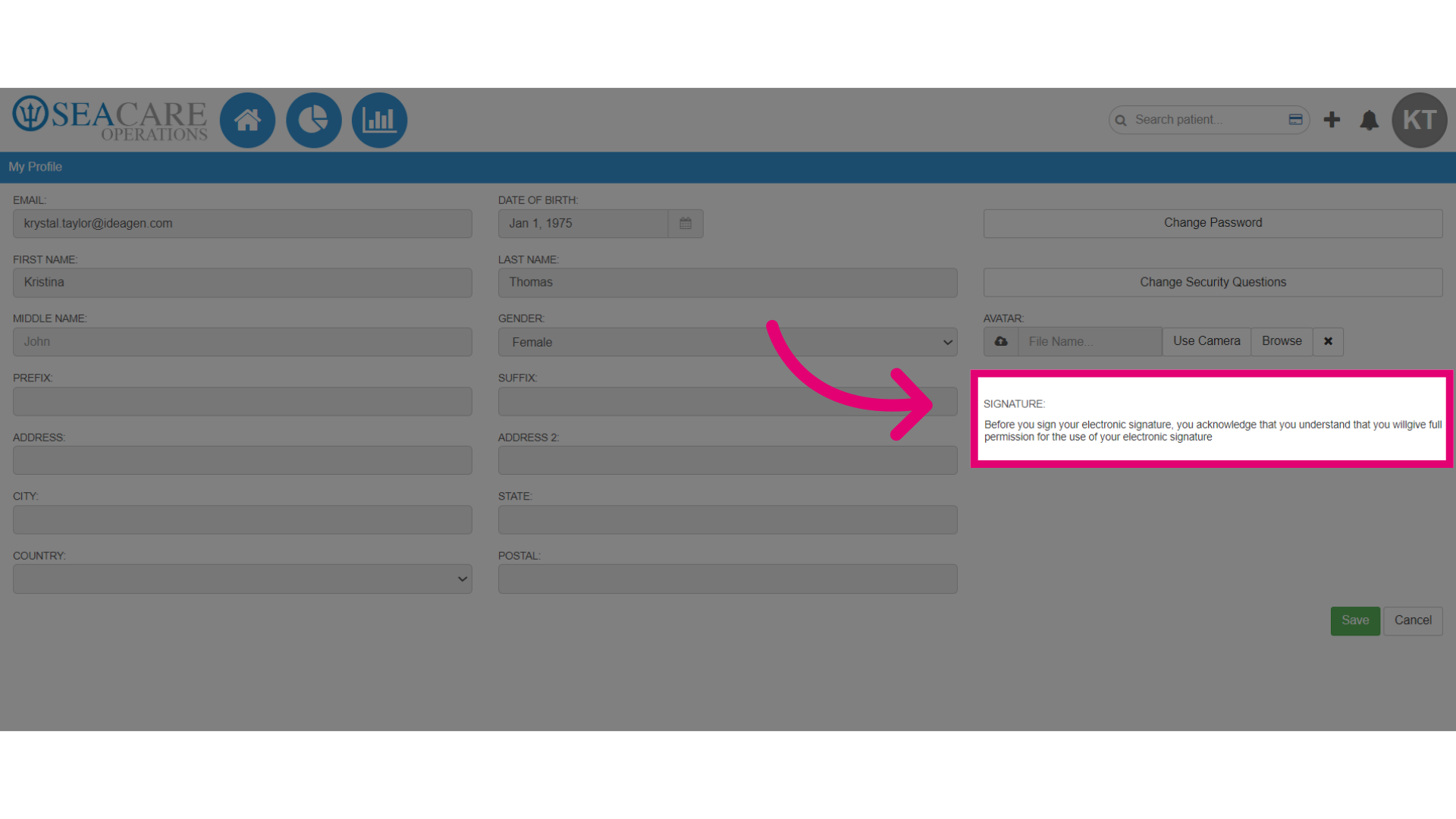
Task: Click Change Security Questions button
Action: [x=1213, y=282]
